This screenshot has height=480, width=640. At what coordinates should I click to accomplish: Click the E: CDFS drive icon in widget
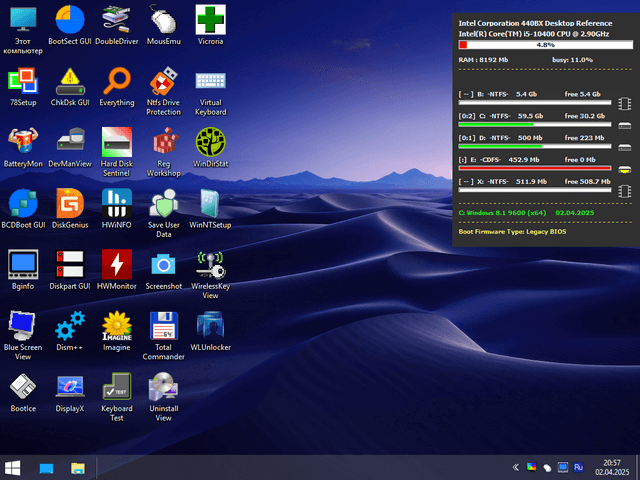pos(625,168)
